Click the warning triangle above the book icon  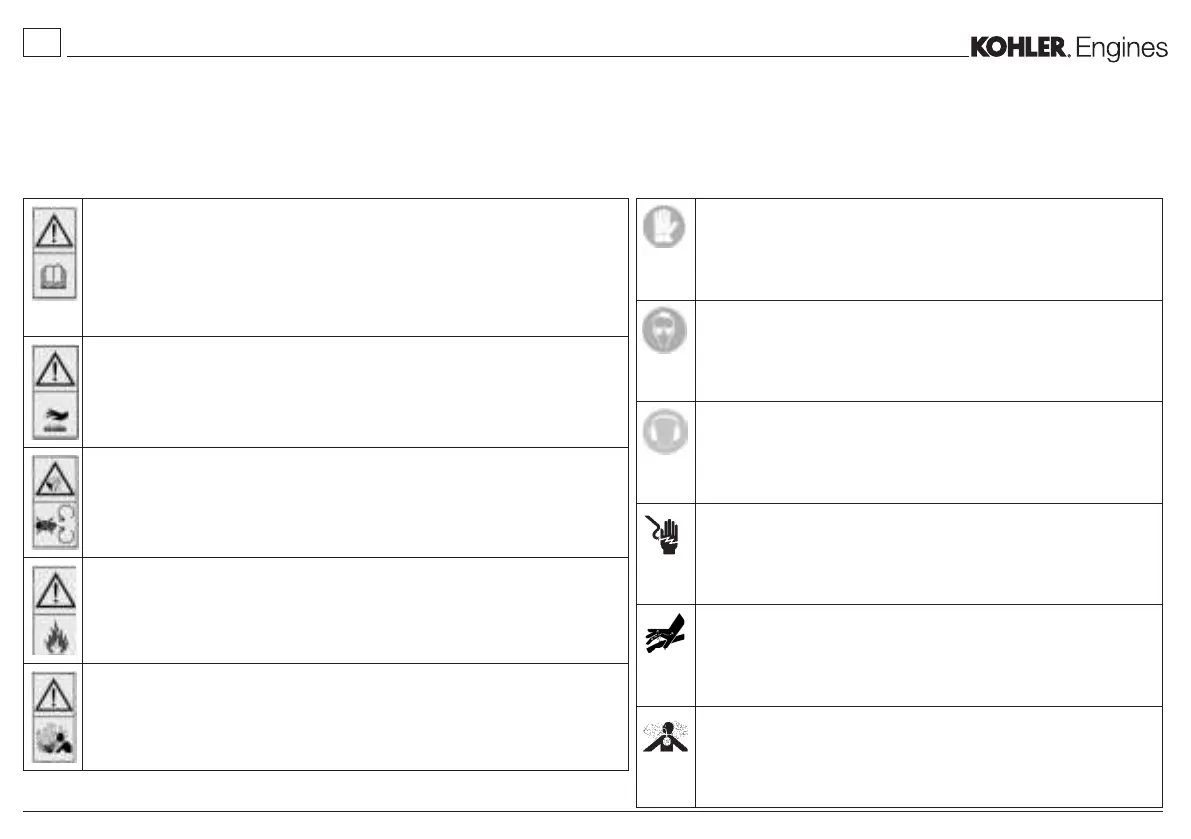pyautogui.click(x=52, y=229)
